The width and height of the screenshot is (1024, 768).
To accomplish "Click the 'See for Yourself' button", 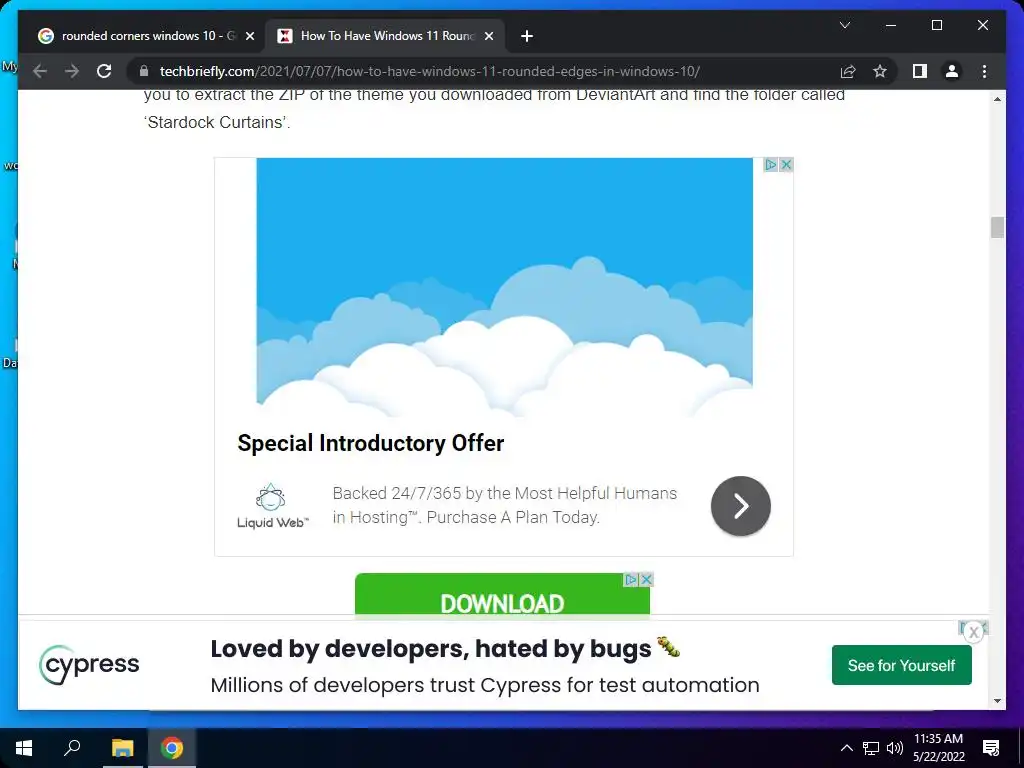I will (901, 665).
